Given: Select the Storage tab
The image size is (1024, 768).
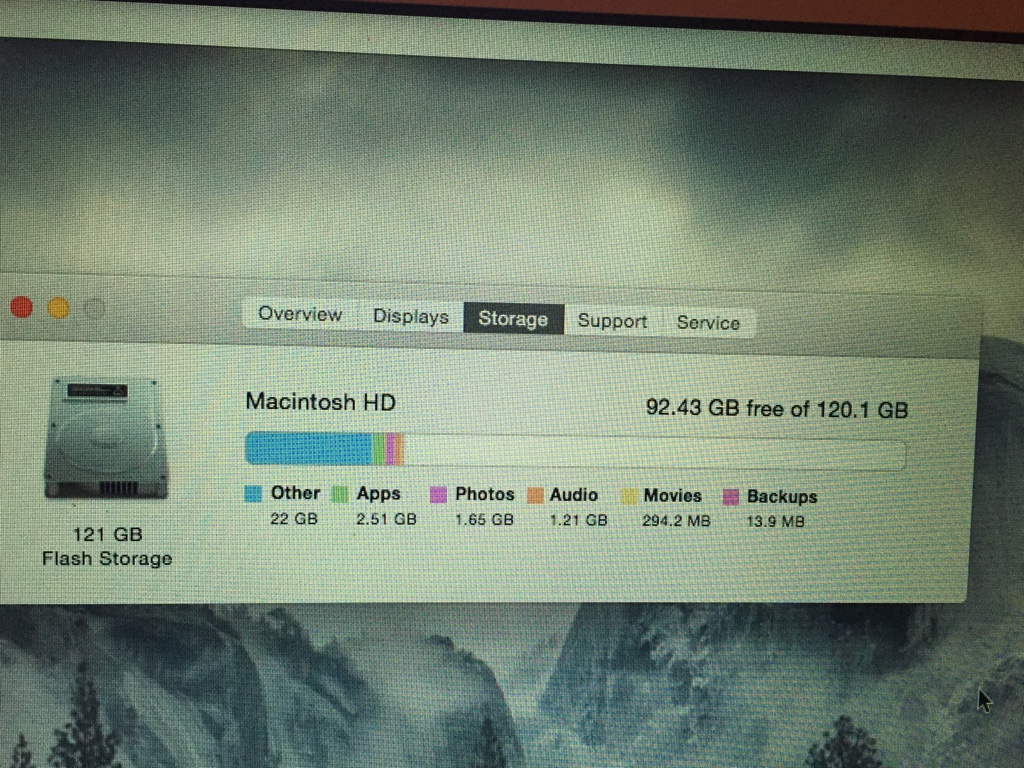Looking at the screenshot, I should [x=513, y=319].
